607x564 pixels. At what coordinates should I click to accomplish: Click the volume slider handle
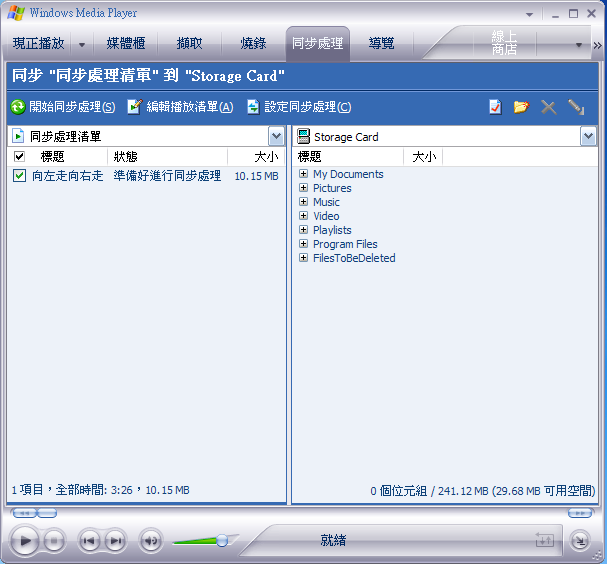point(222,540)
